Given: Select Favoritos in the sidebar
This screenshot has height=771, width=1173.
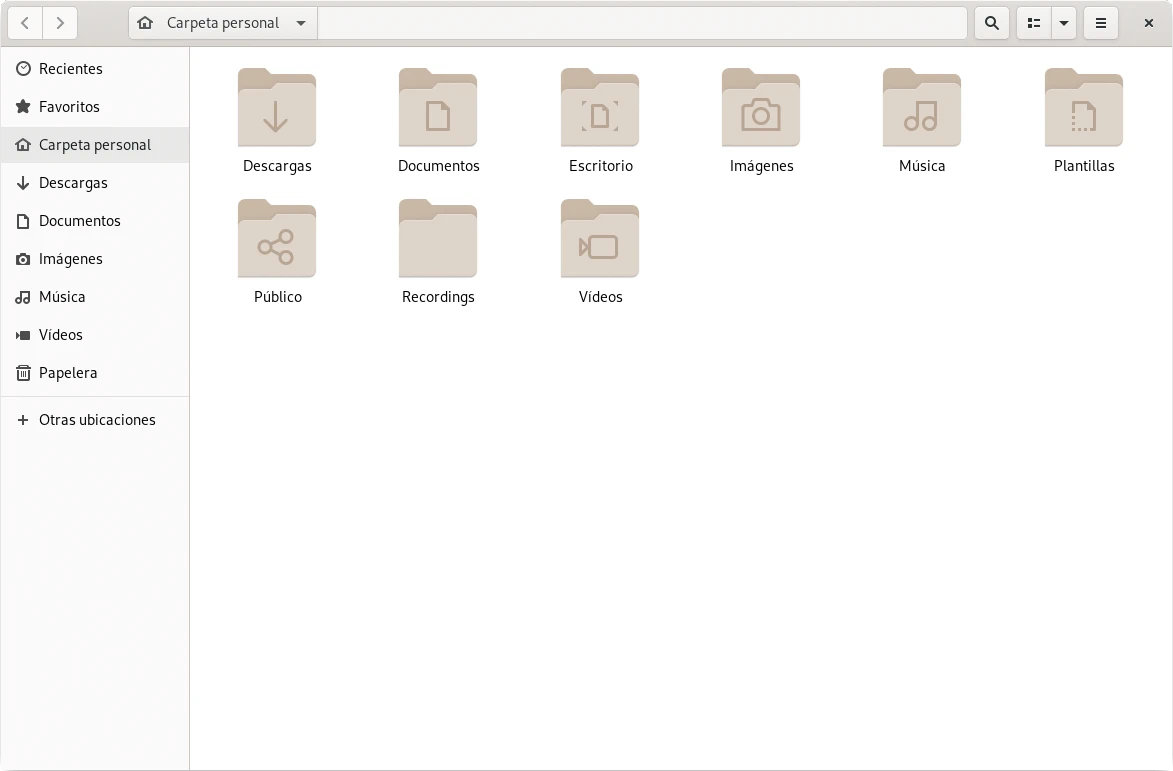Looking at the screenshot, I should [x=69, y=107].
